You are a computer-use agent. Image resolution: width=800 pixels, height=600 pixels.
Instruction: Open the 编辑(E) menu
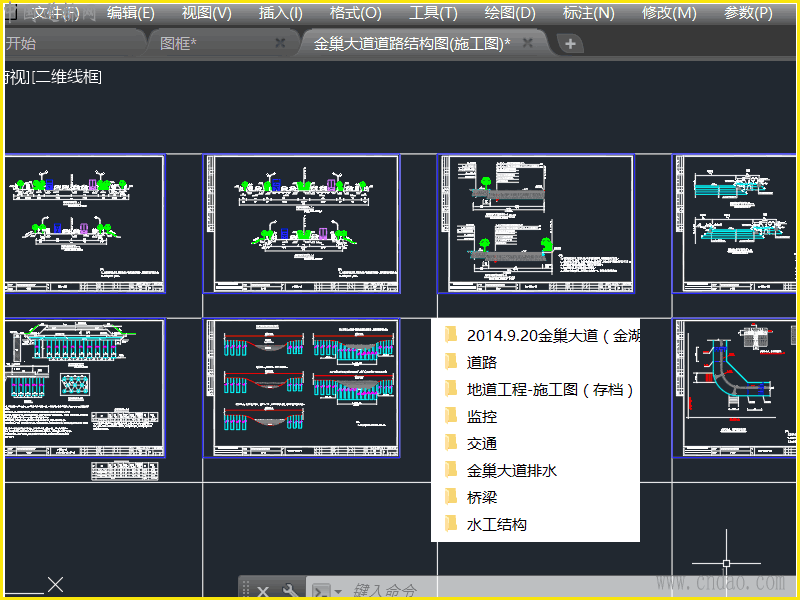131,13
